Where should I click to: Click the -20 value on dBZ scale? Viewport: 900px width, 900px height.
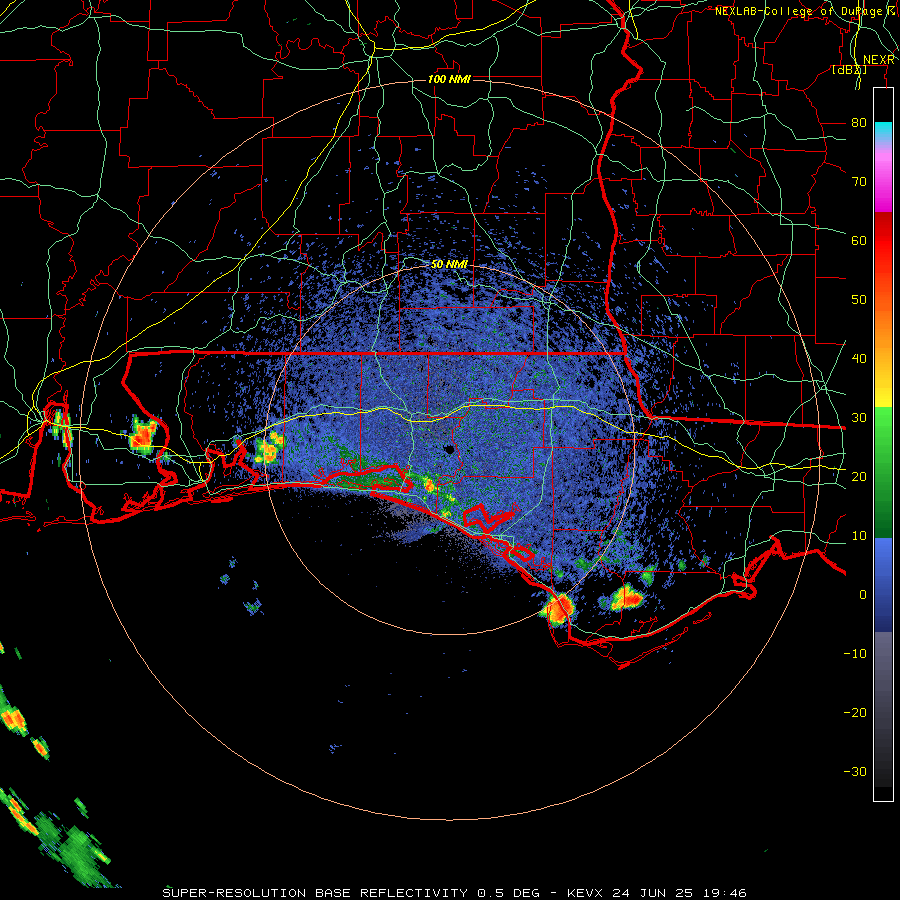click(855, 713)
